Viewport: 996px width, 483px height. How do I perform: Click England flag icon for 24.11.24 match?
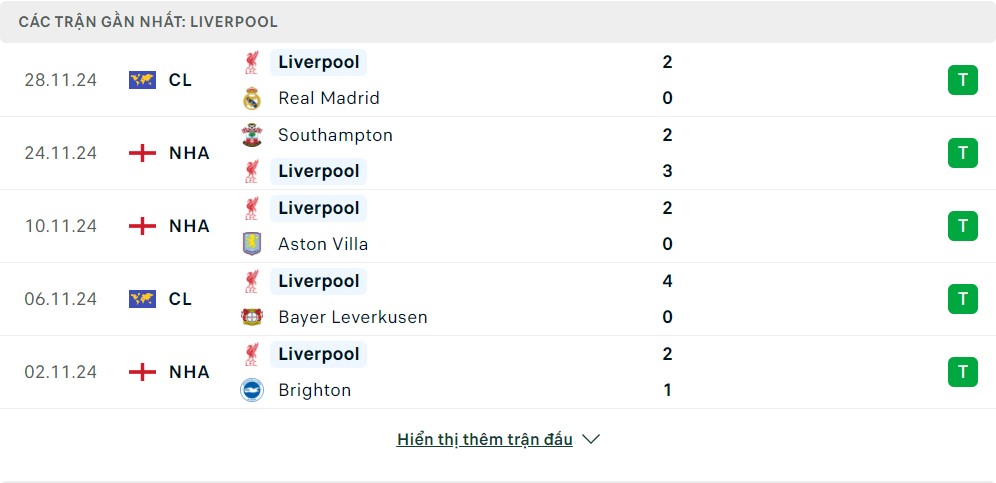click(143, 153)
